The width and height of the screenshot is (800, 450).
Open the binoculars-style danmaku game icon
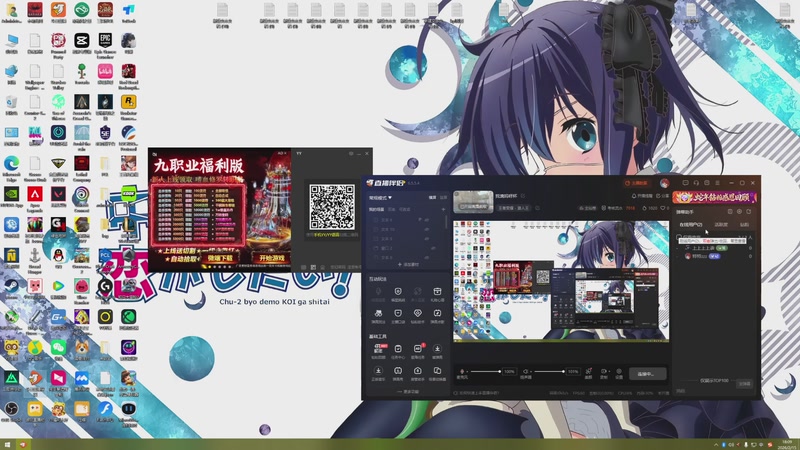[x=378, y=313]
